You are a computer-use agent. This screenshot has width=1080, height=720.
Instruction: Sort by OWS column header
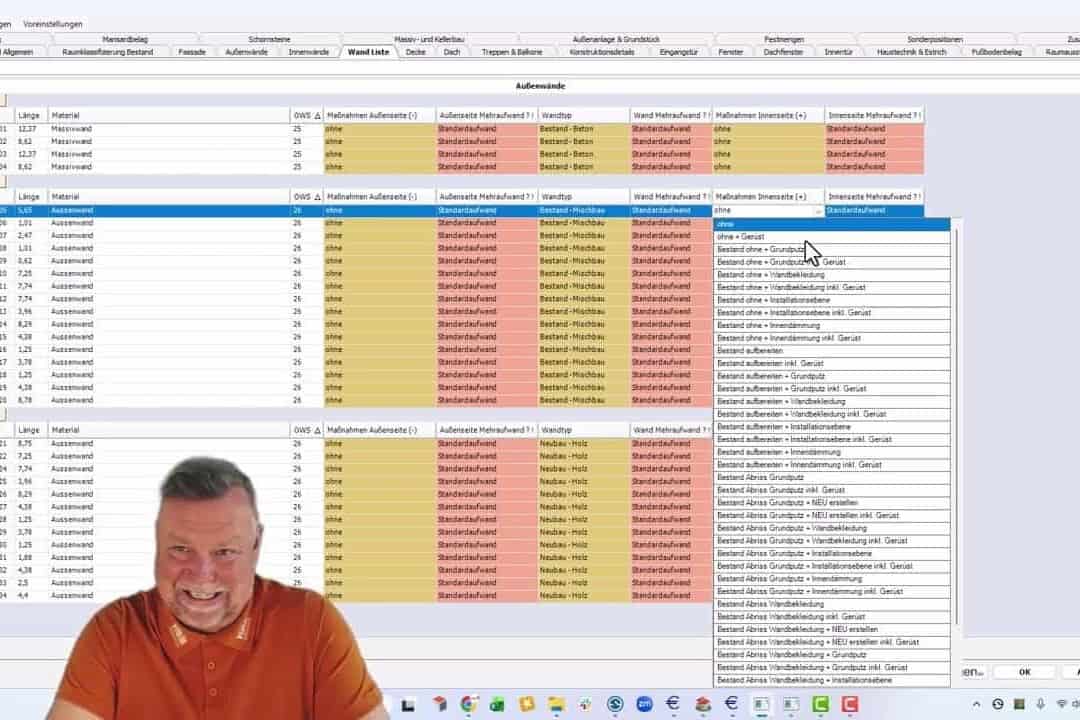(305, 115)
